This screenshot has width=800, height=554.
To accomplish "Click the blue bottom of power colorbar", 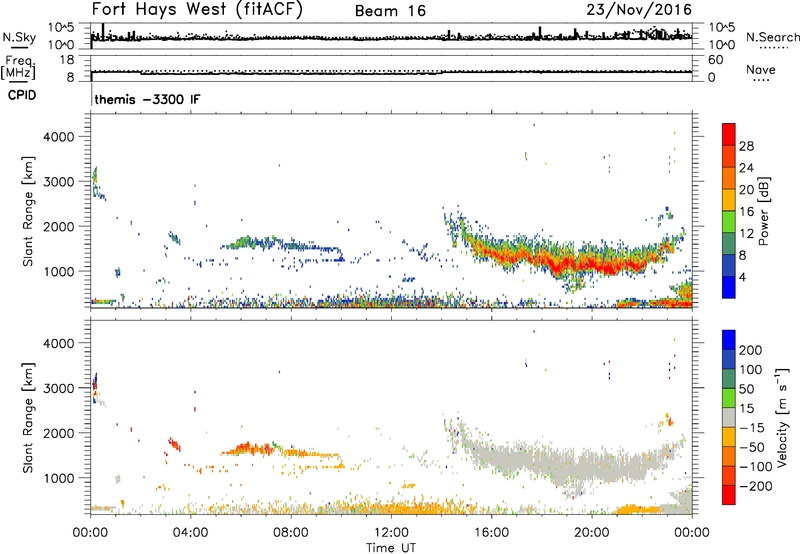I will point(729,287).
